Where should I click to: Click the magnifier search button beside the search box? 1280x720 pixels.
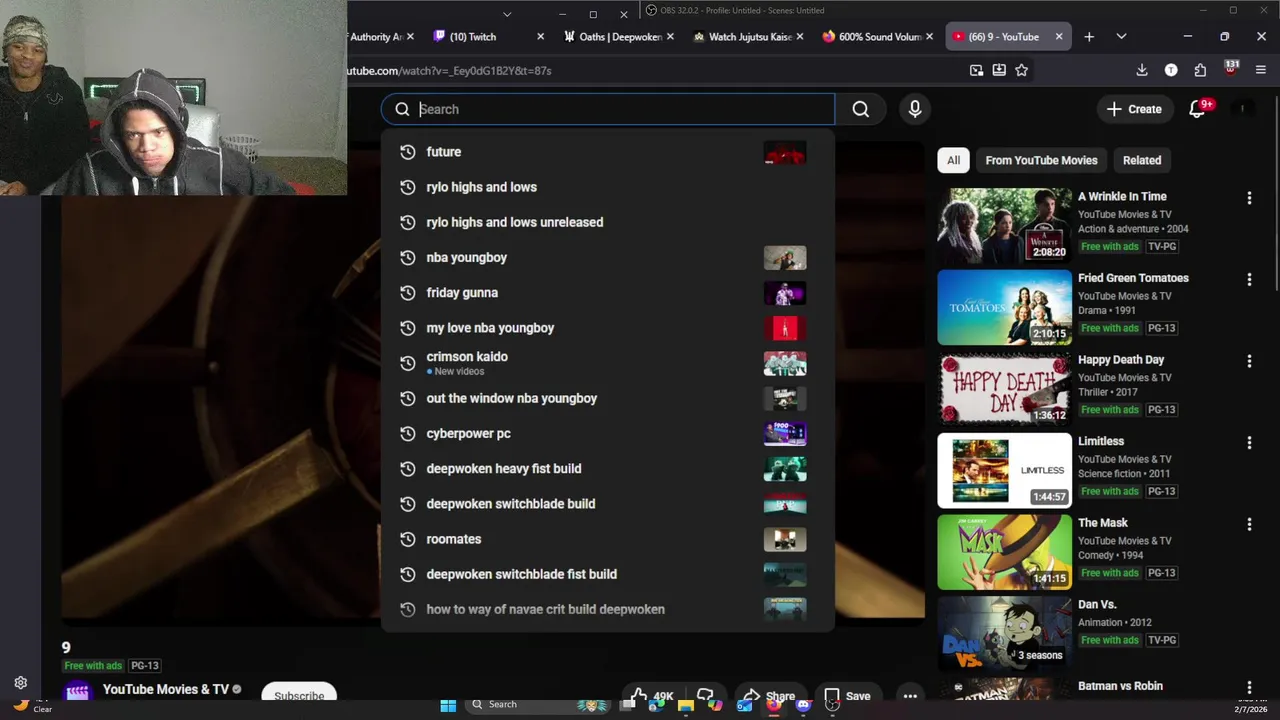tap(860, 109)
